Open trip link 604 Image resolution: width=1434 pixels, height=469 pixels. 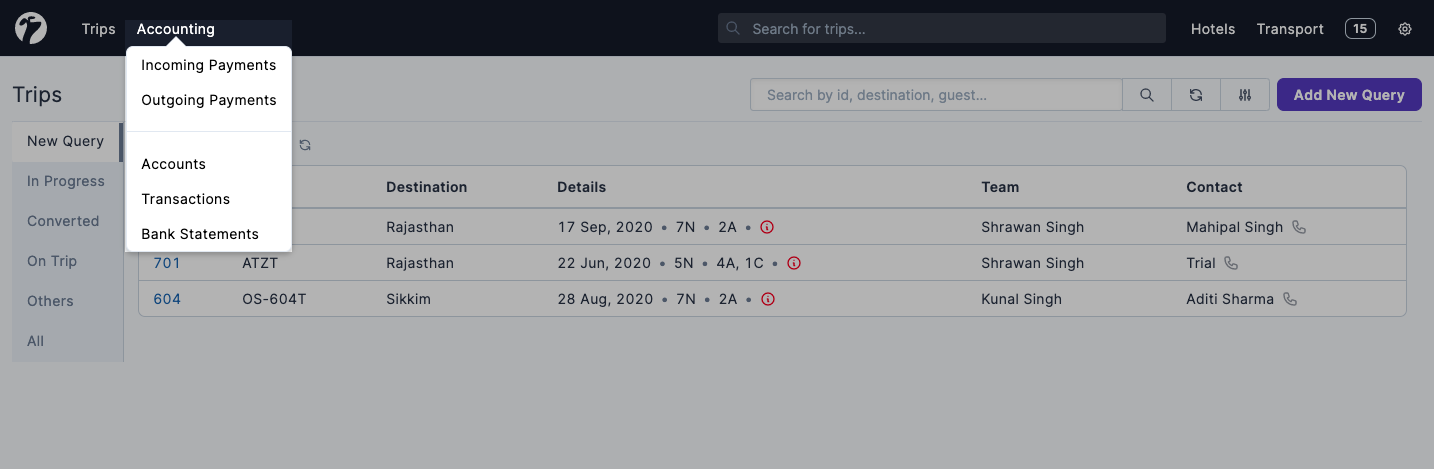point(167,299)
